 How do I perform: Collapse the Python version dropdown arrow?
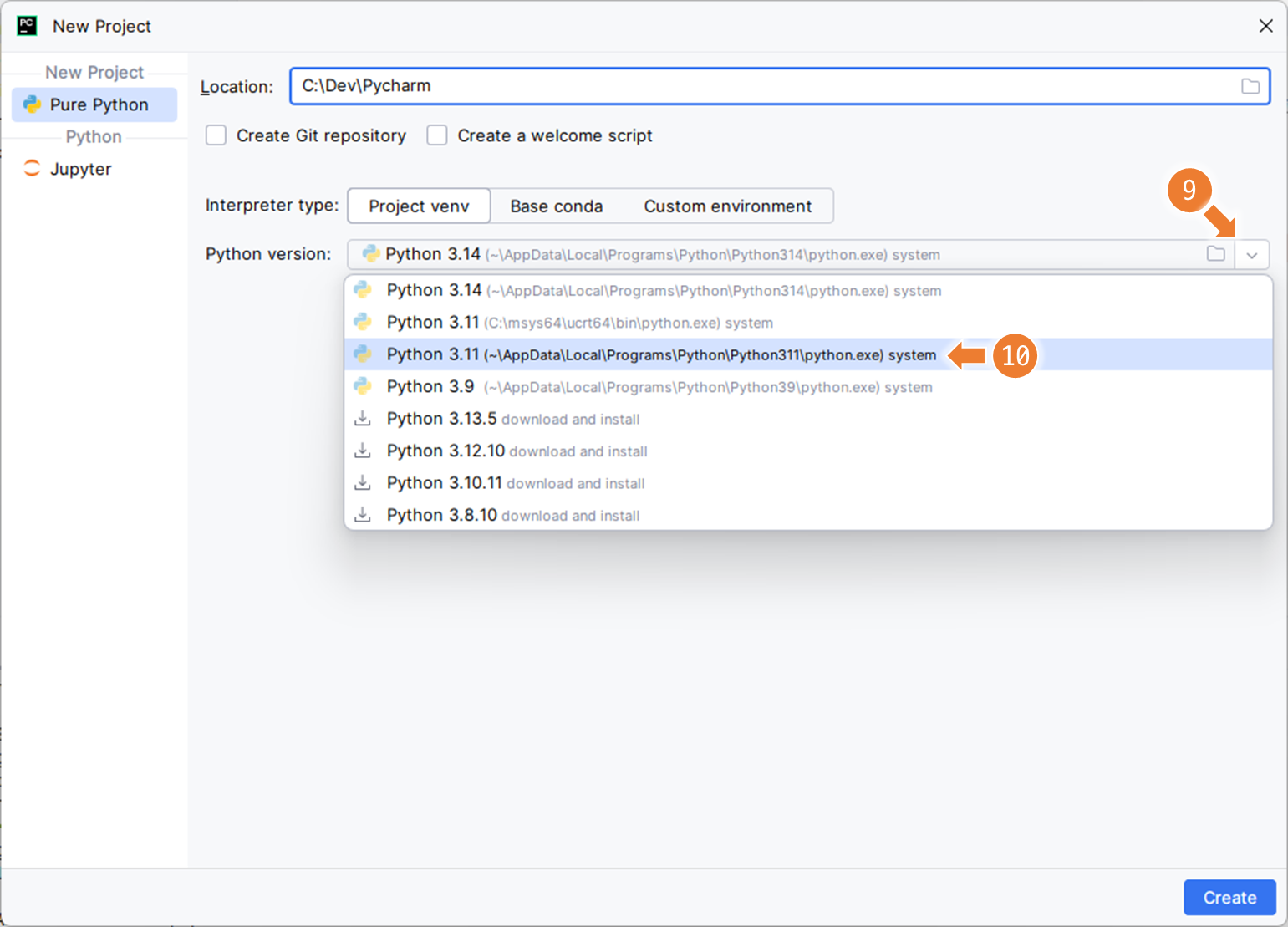[1252, 255]
